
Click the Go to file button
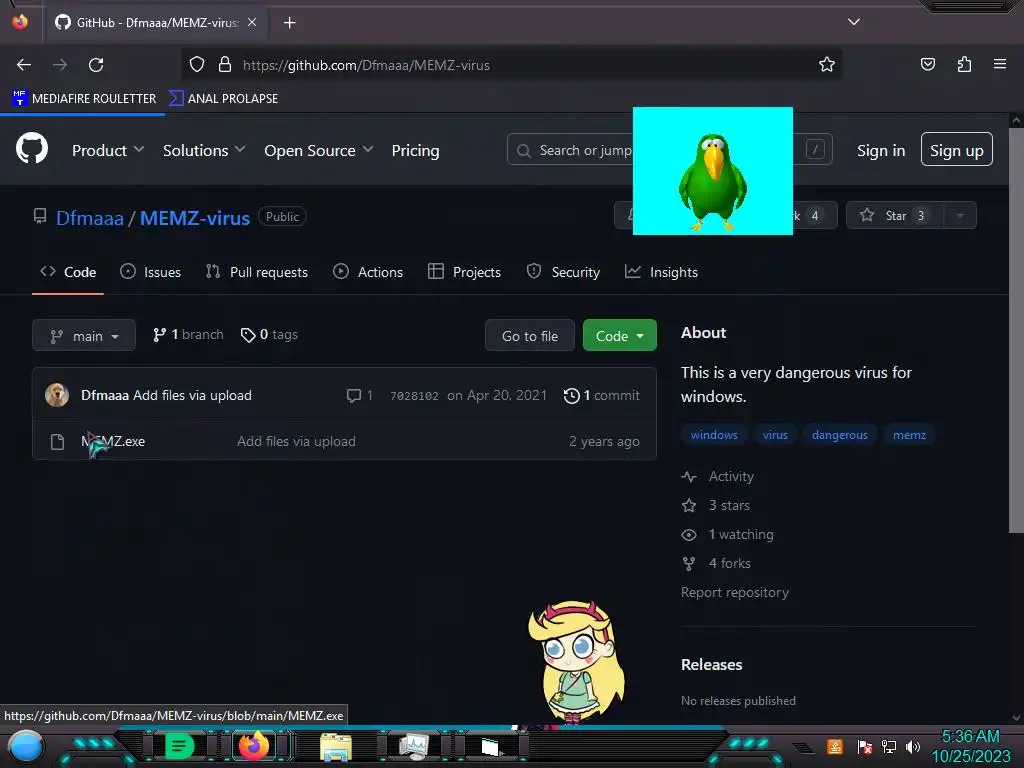(530, 336)
